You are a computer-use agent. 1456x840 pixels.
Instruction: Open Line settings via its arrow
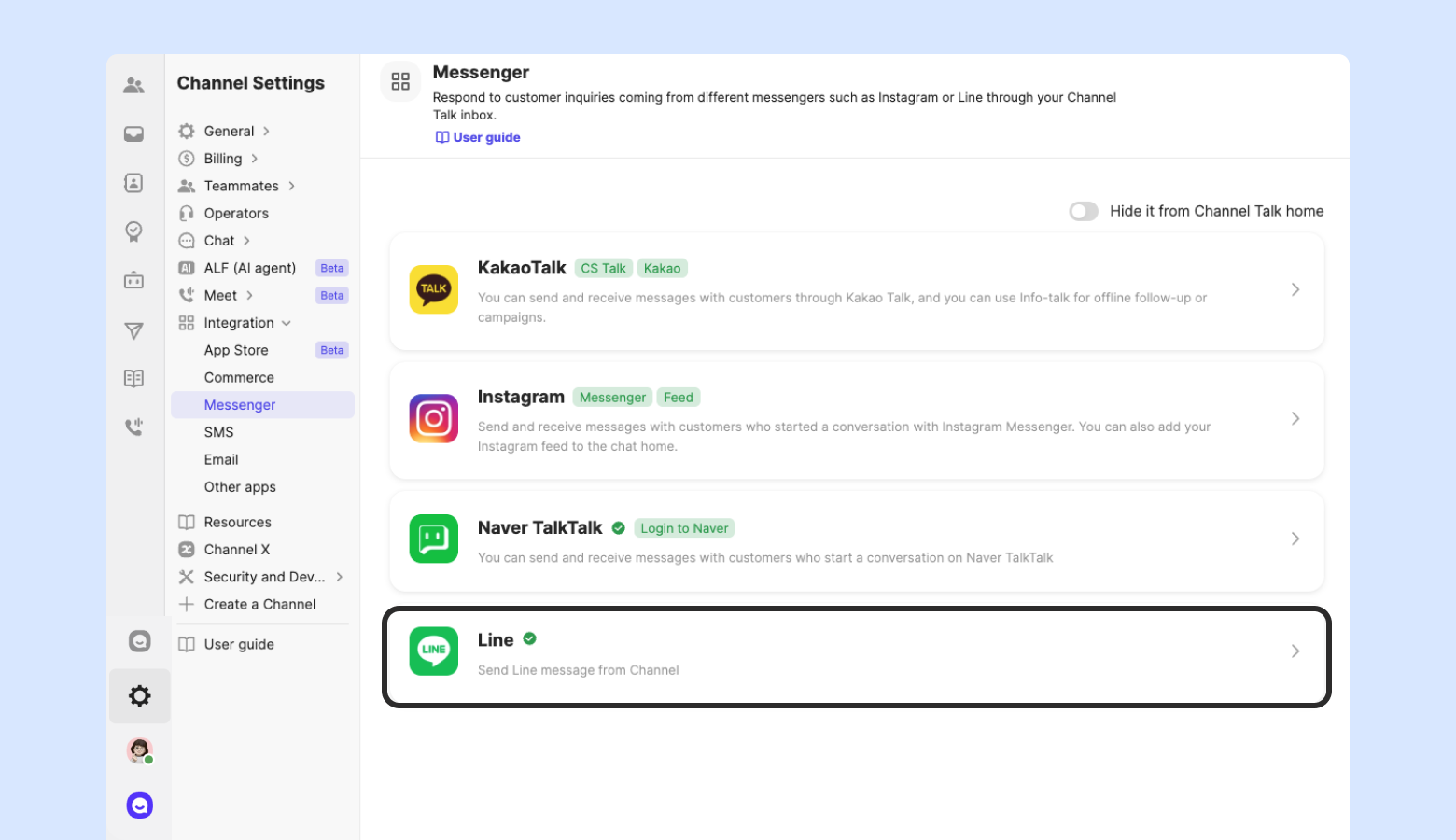(x=1295, y=651)
